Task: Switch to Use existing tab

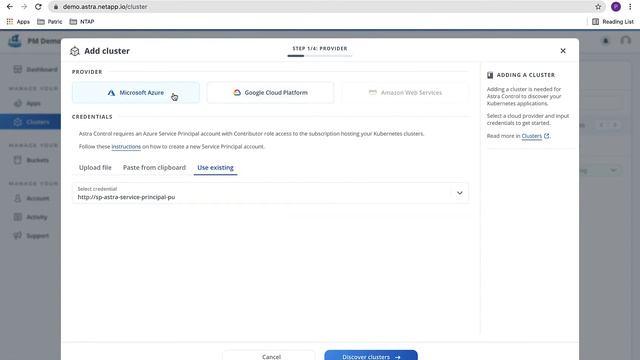Action: pyautogui.click(x=216, y=167)
